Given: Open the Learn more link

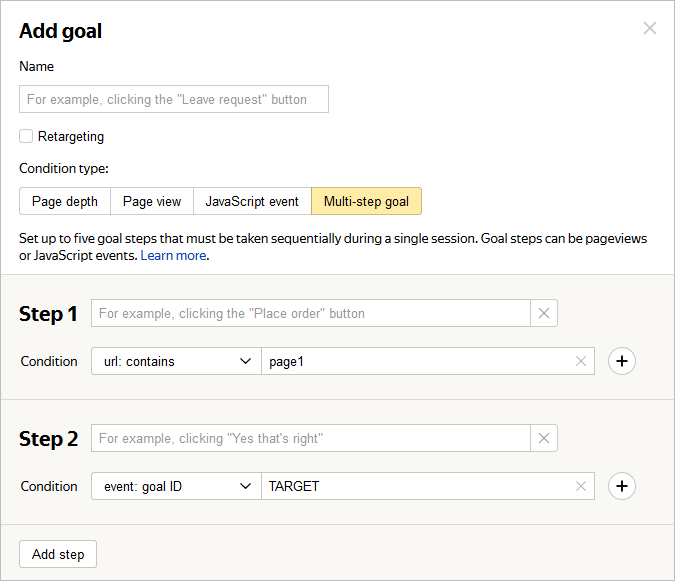Looking at the screenshot, I should click(173, 256).
